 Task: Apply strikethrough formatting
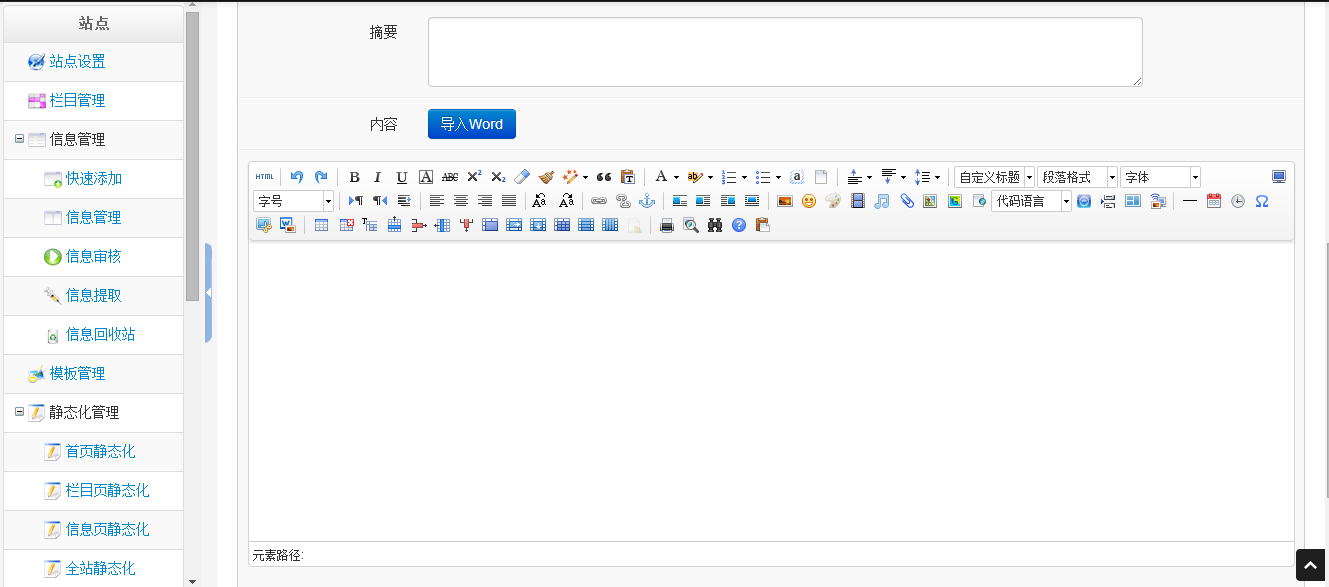pos(450,177)
